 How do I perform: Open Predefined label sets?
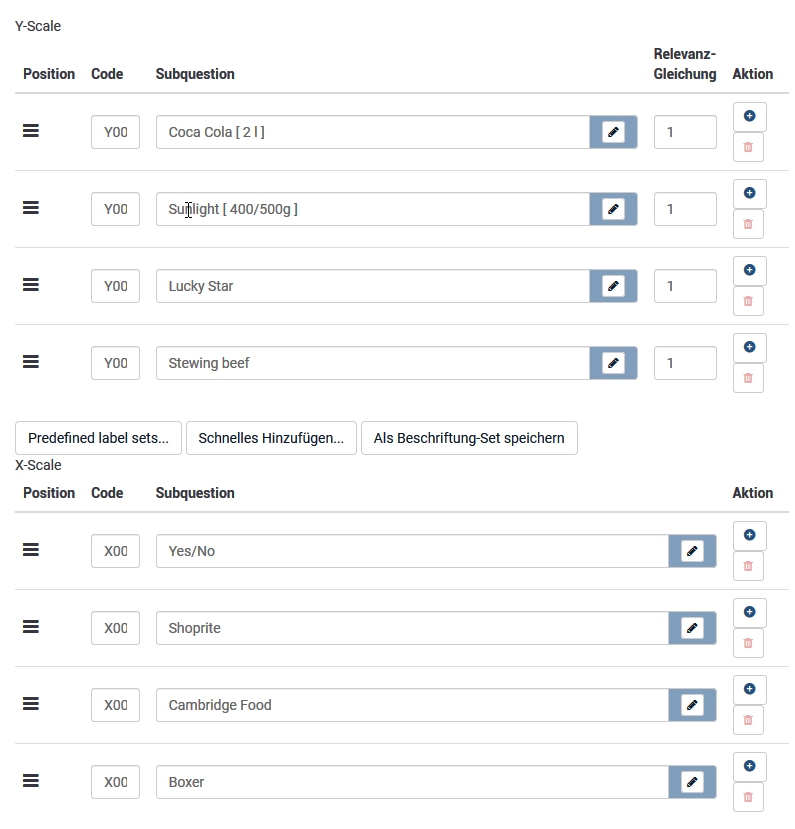(x=98, y=438)
